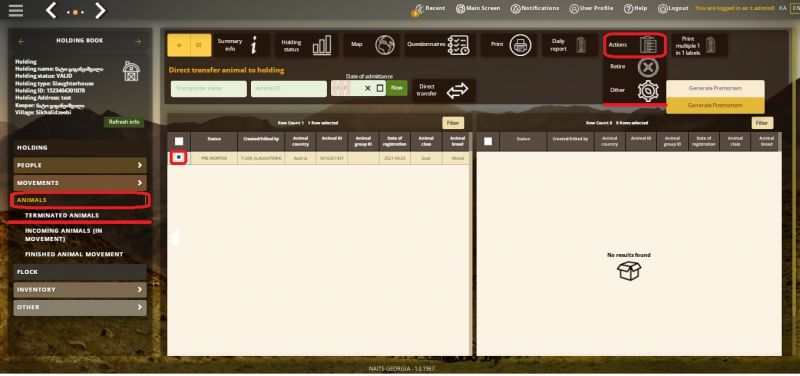Open INCOMING ANIMALS (IN MOVEMENT)

pos(64,235)
